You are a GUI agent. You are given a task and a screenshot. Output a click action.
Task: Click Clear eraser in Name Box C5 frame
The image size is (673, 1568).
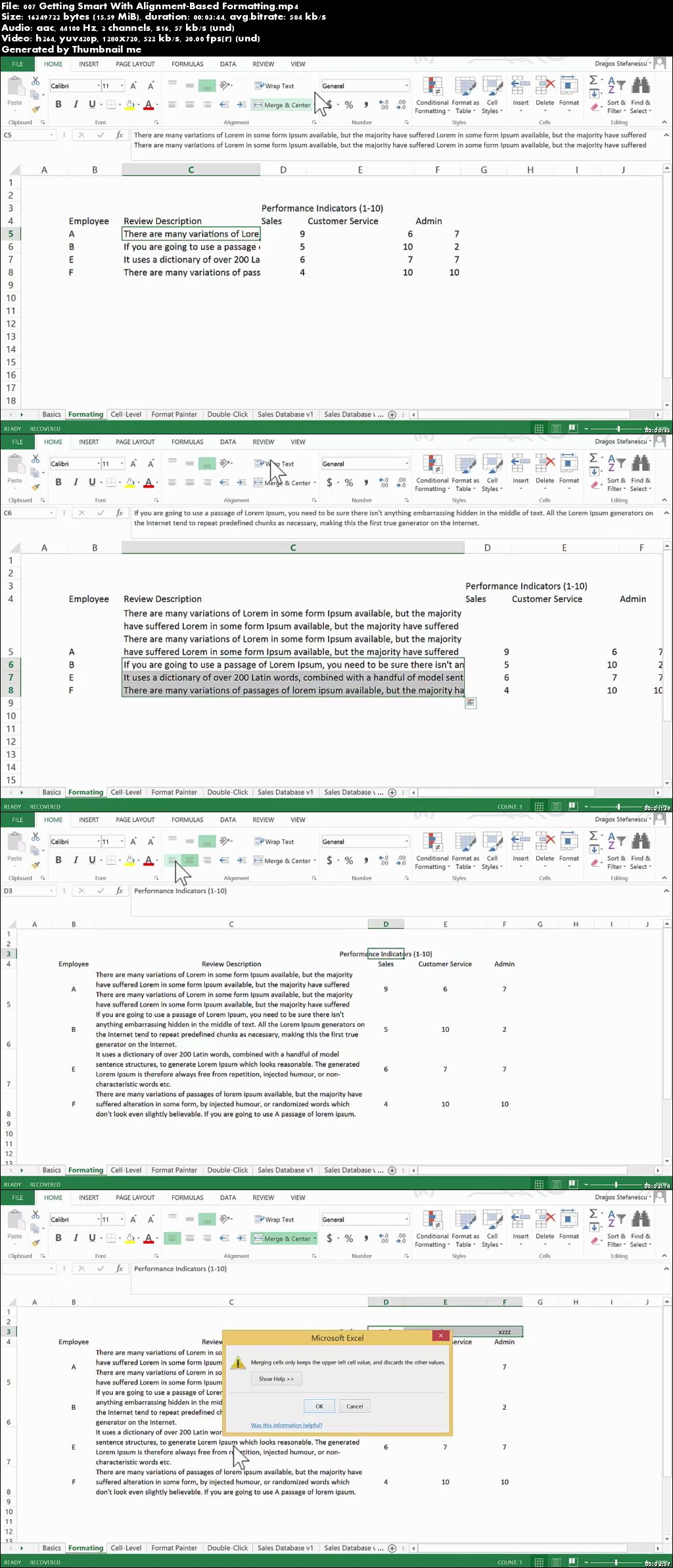pyautogui.click(x=594, y=106)
